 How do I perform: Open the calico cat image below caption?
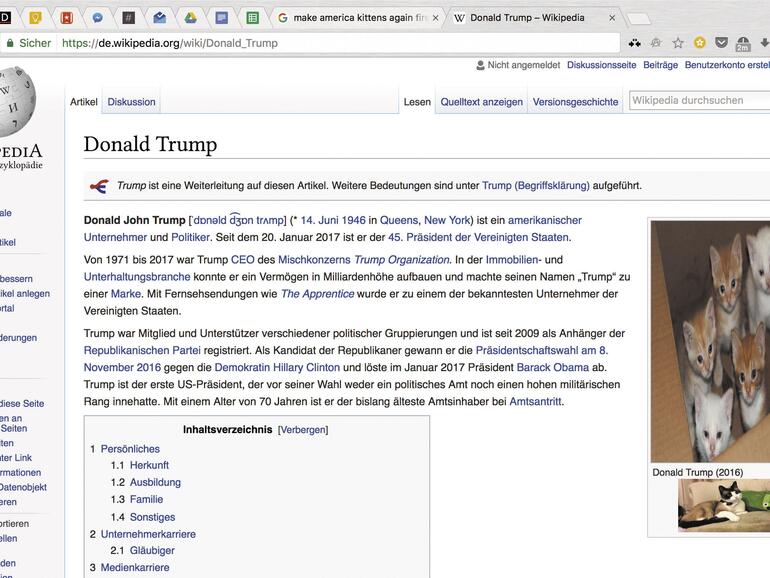pyautogui.click(x=724, y=505)
